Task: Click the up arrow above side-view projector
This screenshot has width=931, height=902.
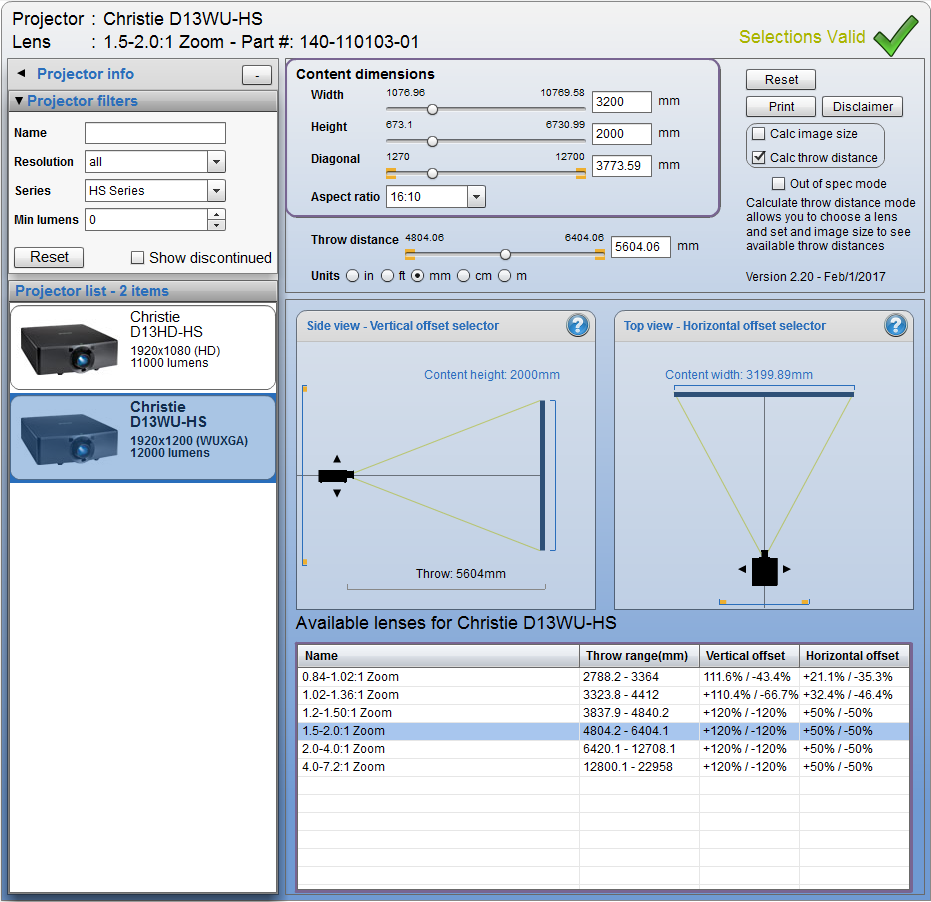Action: tap(337, 459)
